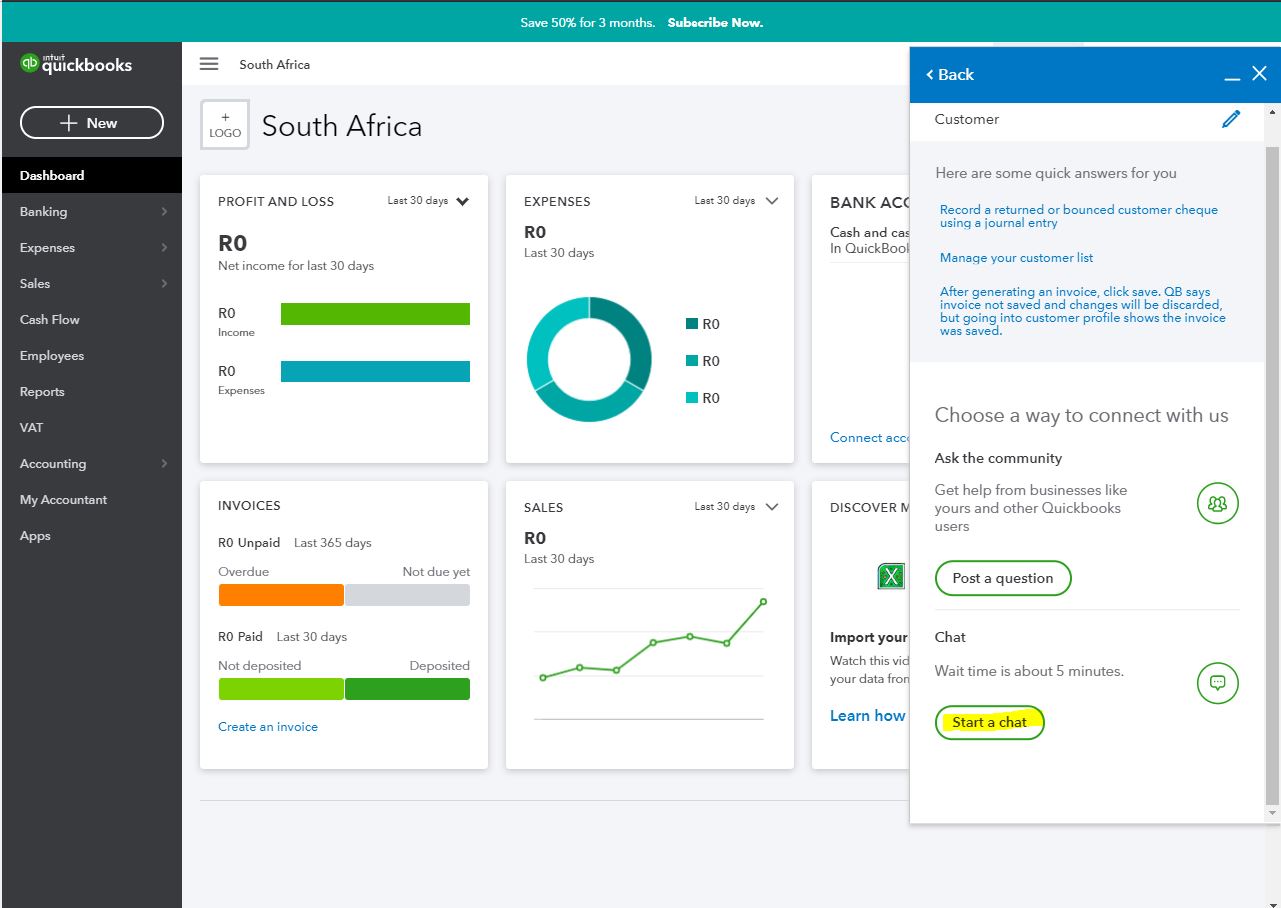This screenshot has height=908, width=1281.
Task: Open Expenses card period dropdown
Action: pyautogui.click(x=736, y=201)
